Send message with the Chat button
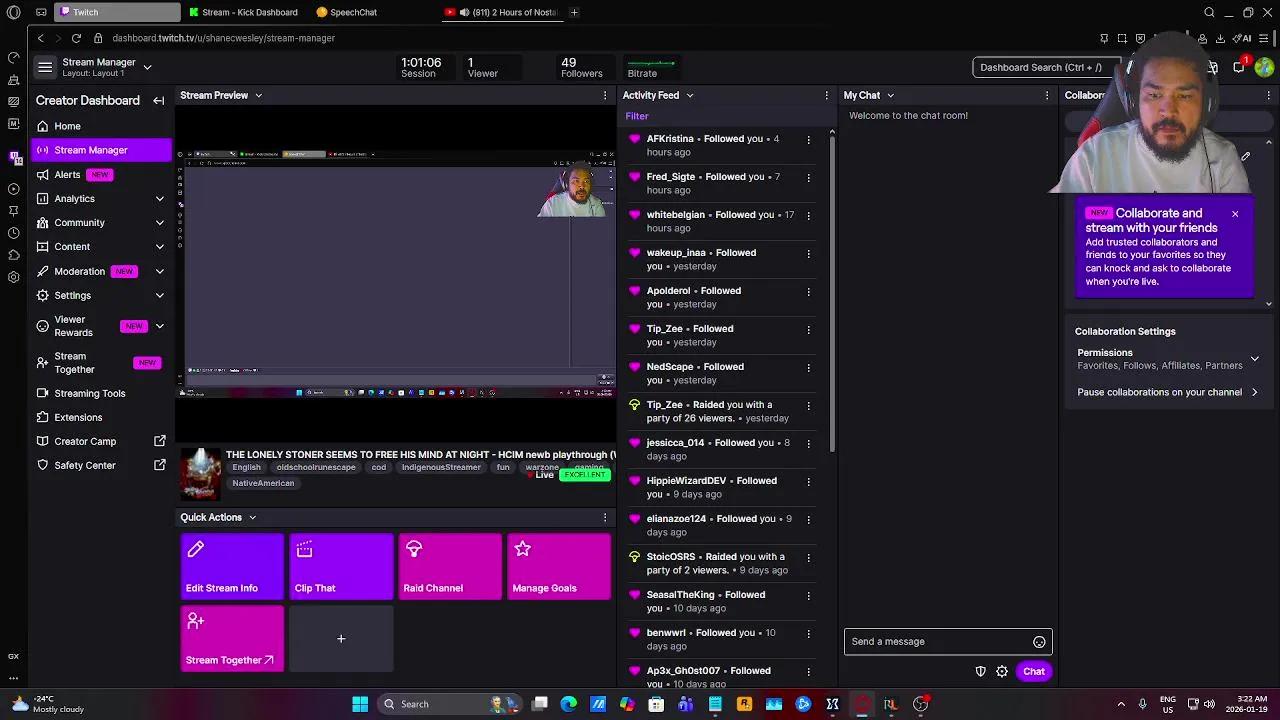Screen dimensions: 1280x720 pyautogui.click(x=1033, y=672)
